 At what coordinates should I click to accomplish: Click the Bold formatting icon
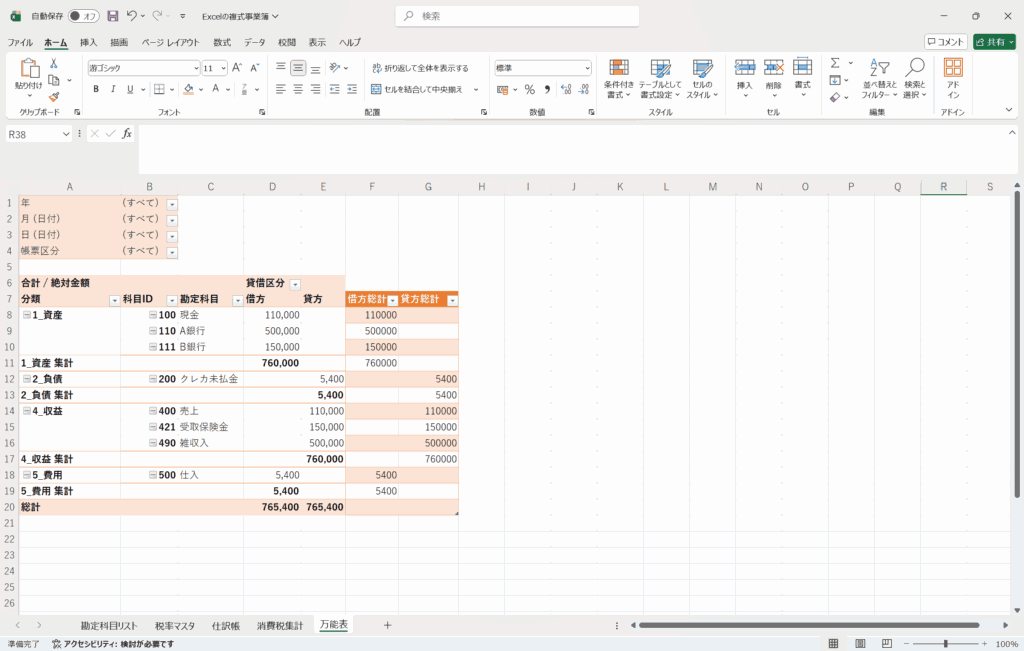tap(96, 89)
